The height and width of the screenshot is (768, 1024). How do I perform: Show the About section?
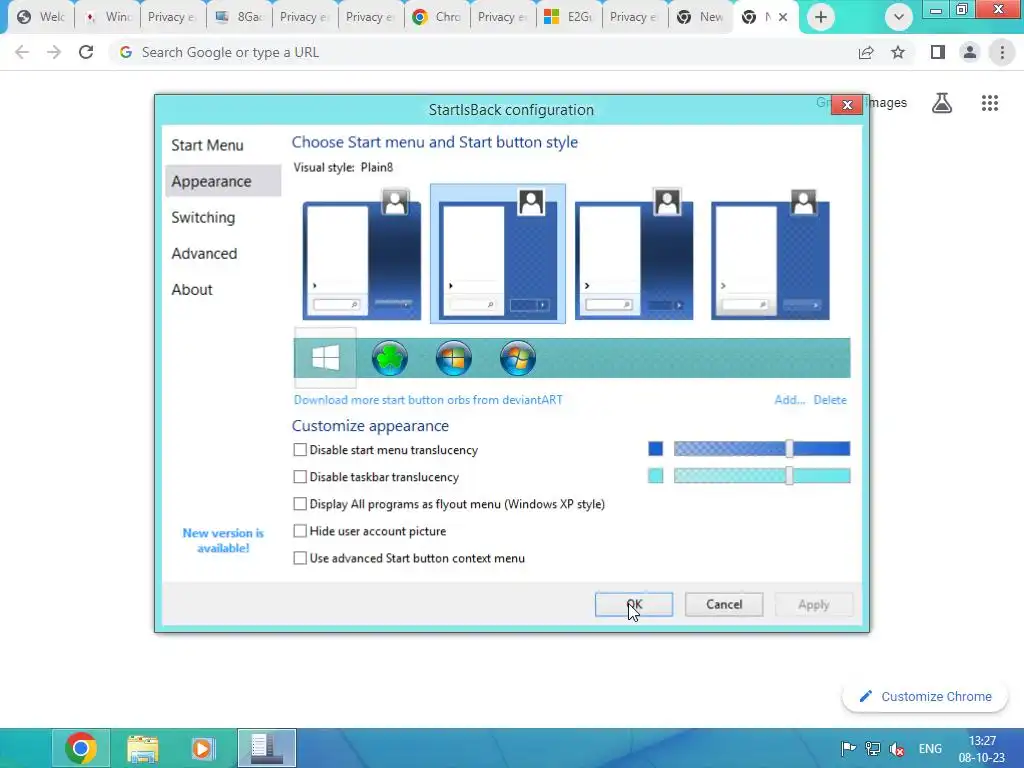[x=223, y=289]
